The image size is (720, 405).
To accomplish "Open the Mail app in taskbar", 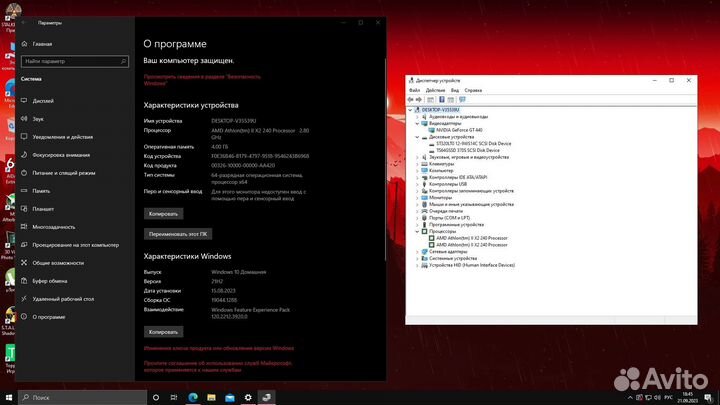I will [230, 397].
